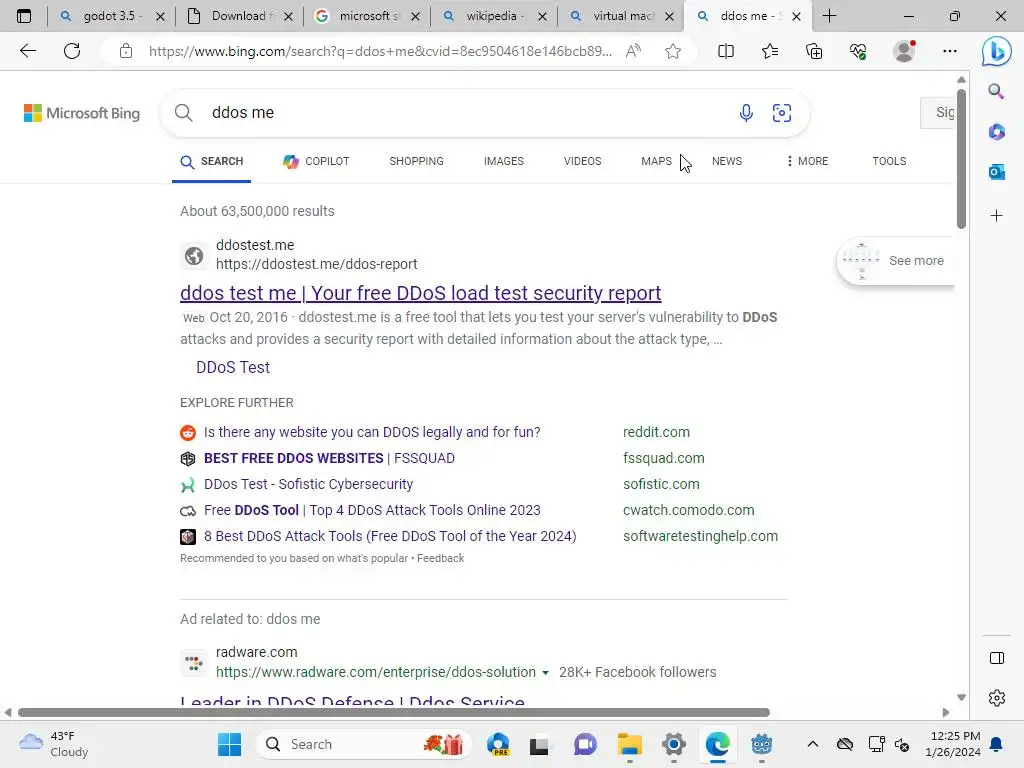
Task: Click Microsoft Bing logo
Action: coord(82,113)
